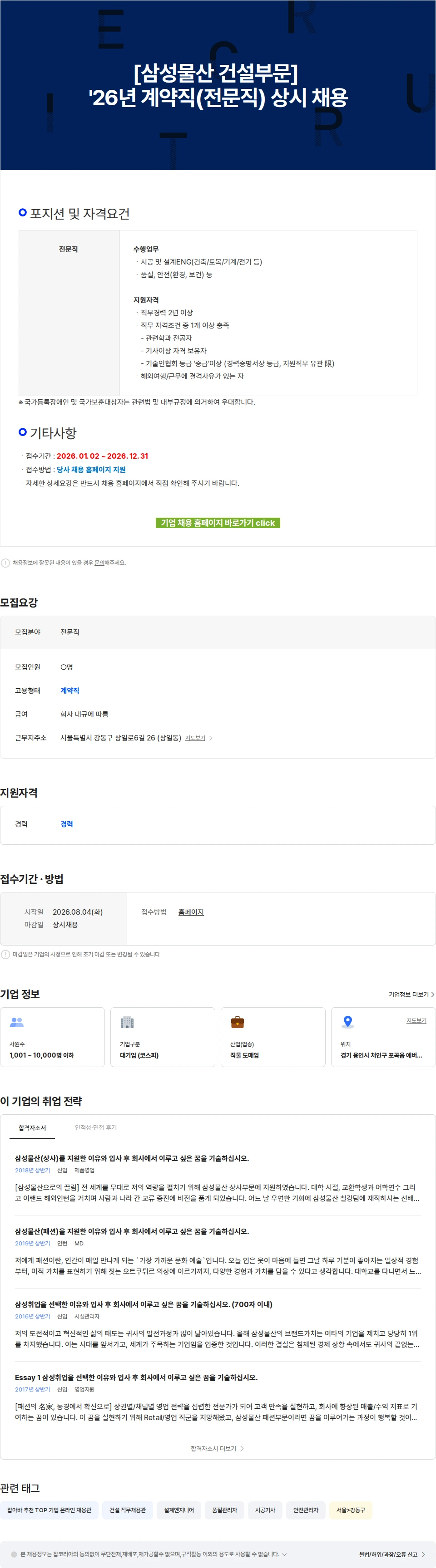Click the 1,001 ~ 10,000명 이하 value
This screenshot has height=1568, width=436.
point(41,1055)
